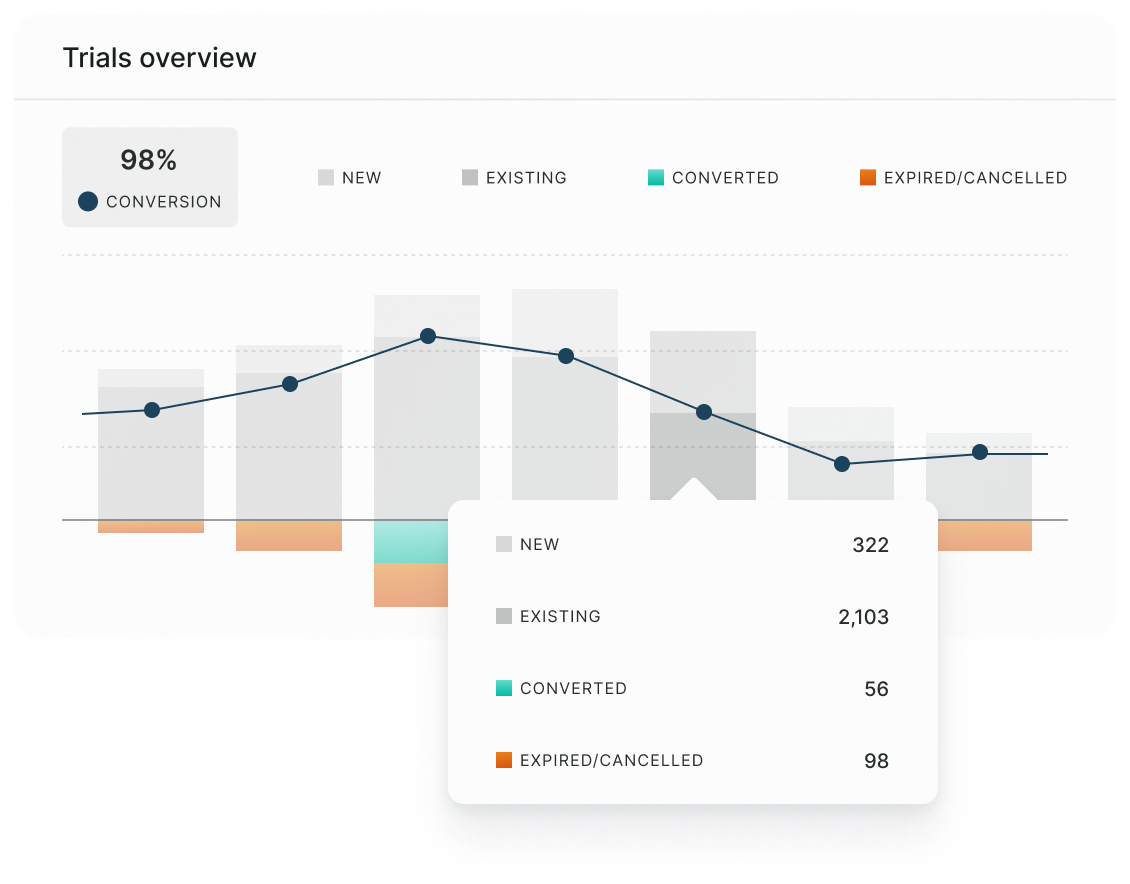Click teal CONVERTED swatch in top legend
The width and height of the screenshot is (1130, 884).
click(656, 178)
